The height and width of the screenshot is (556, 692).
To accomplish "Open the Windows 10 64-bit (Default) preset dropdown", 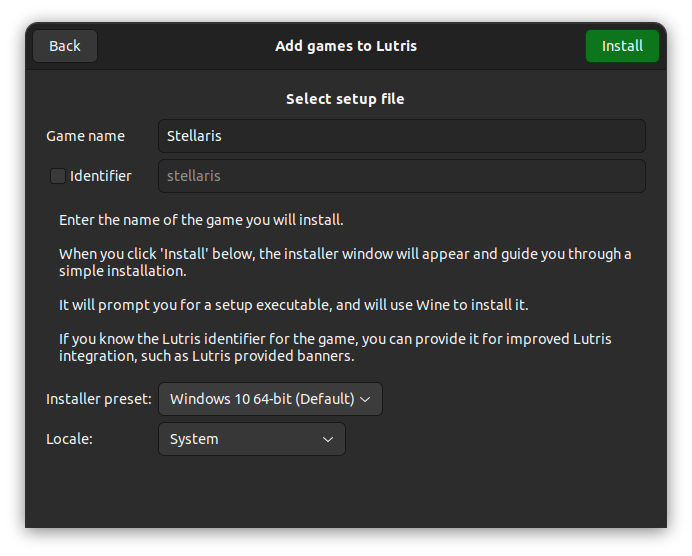I will point(270,399).
